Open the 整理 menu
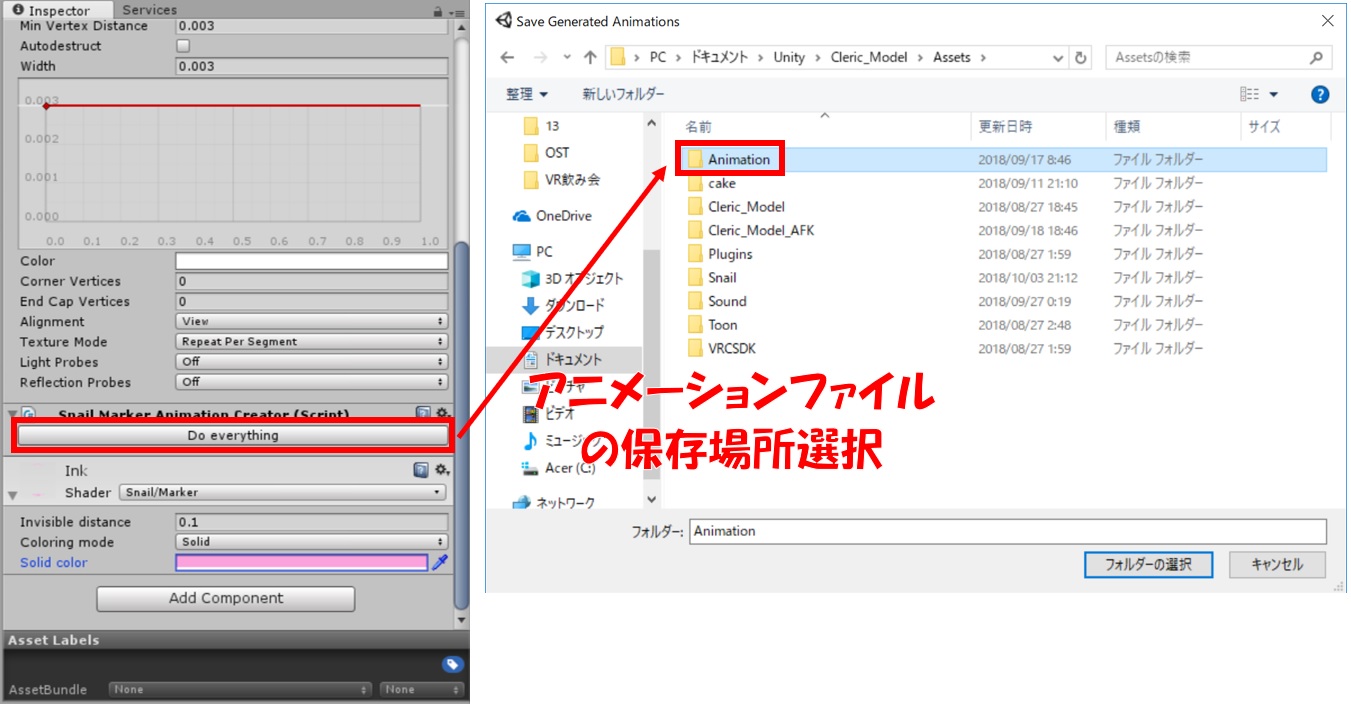1351x704 pixels. point(527,94)
